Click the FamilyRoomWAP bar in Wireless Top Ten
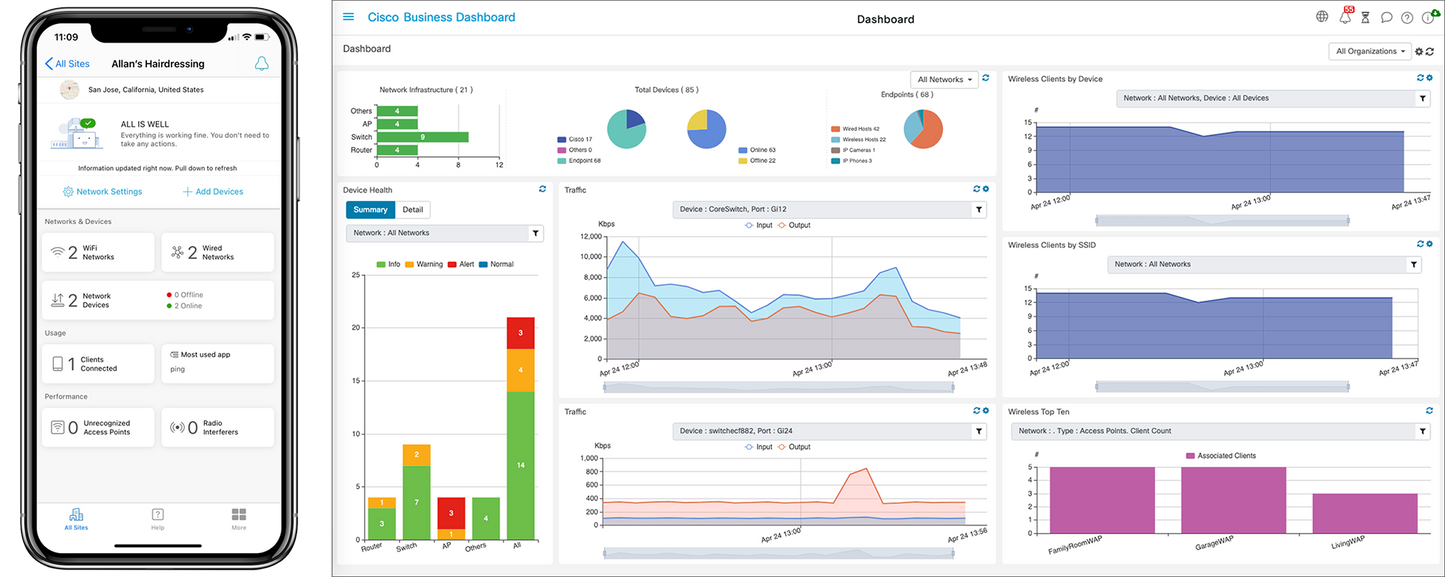 (1102, 500)
